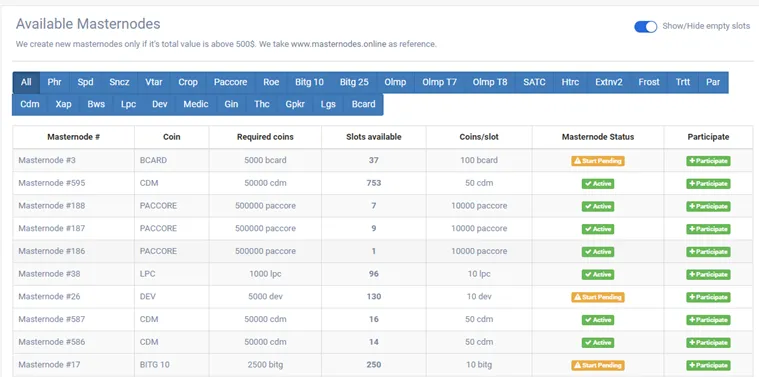Select the Cdm filter tab

click(30, 104)
